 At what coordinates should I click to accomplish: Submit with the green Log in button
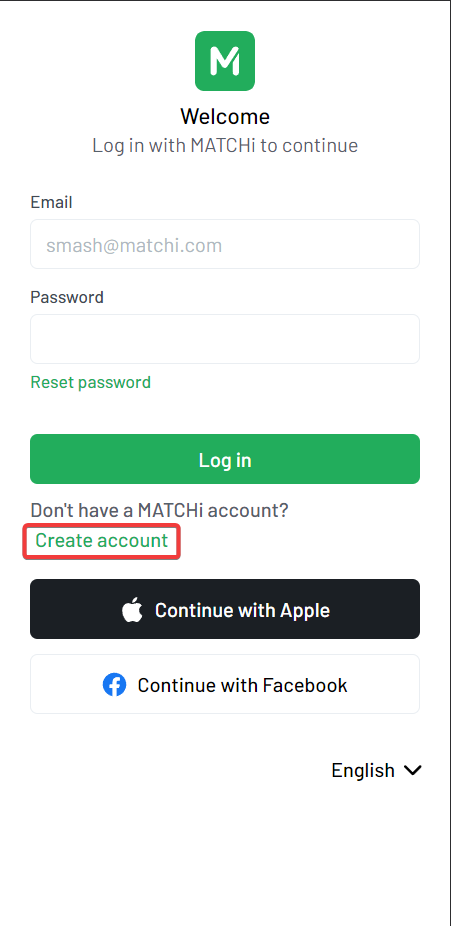225,459
